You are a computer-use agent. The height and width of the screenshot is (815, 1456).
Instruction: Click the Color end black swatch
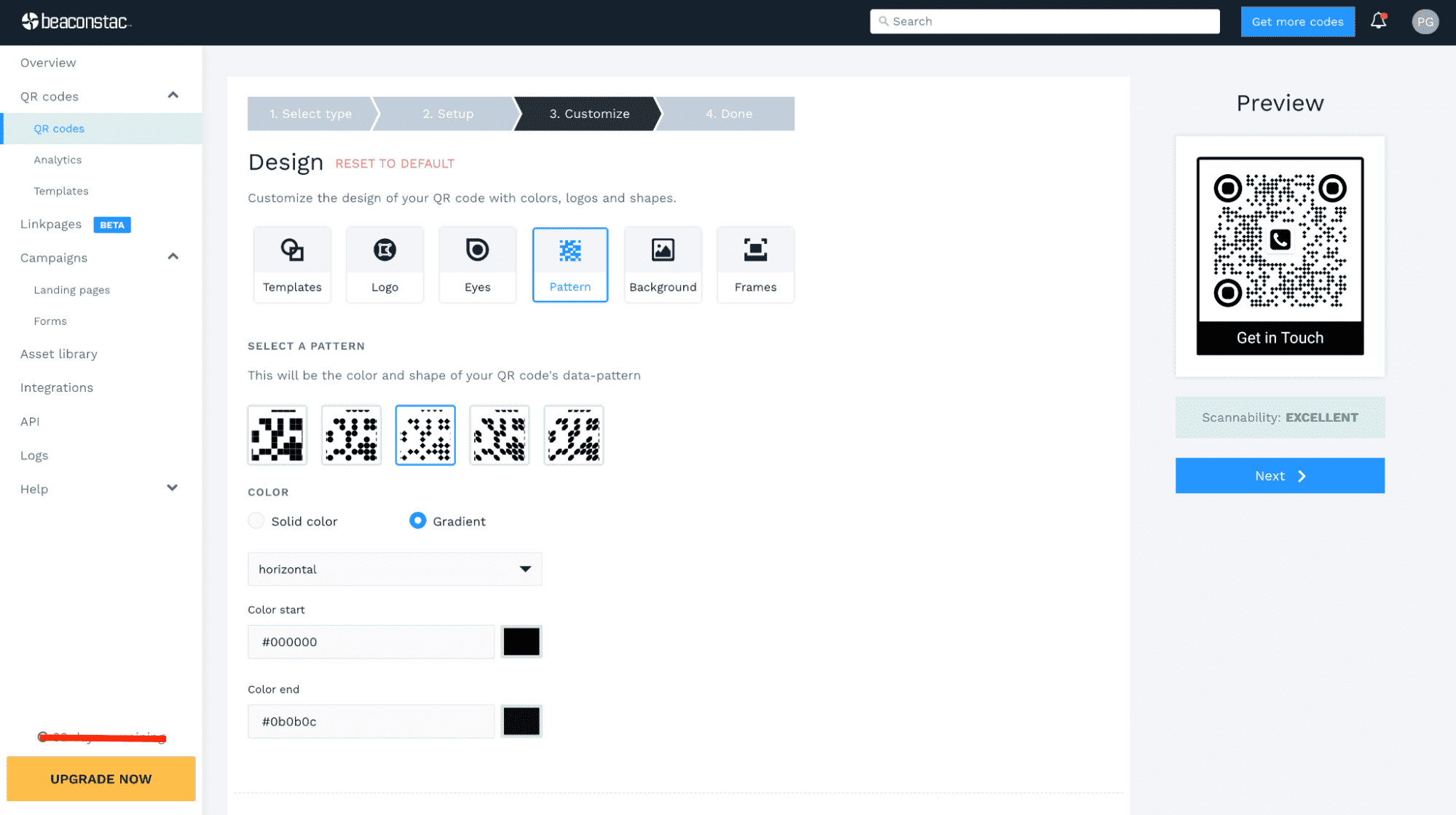(521, 721)
